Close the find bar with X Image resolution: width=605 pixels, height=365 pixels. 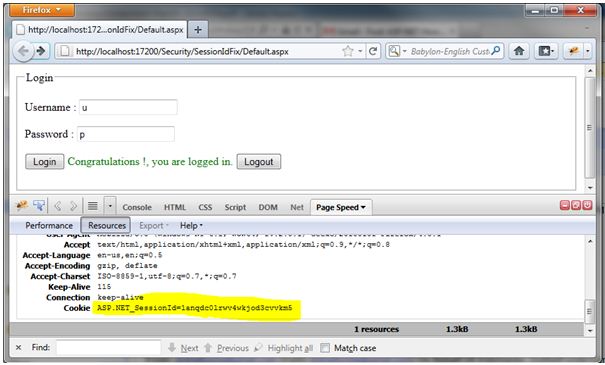[18, 348]
